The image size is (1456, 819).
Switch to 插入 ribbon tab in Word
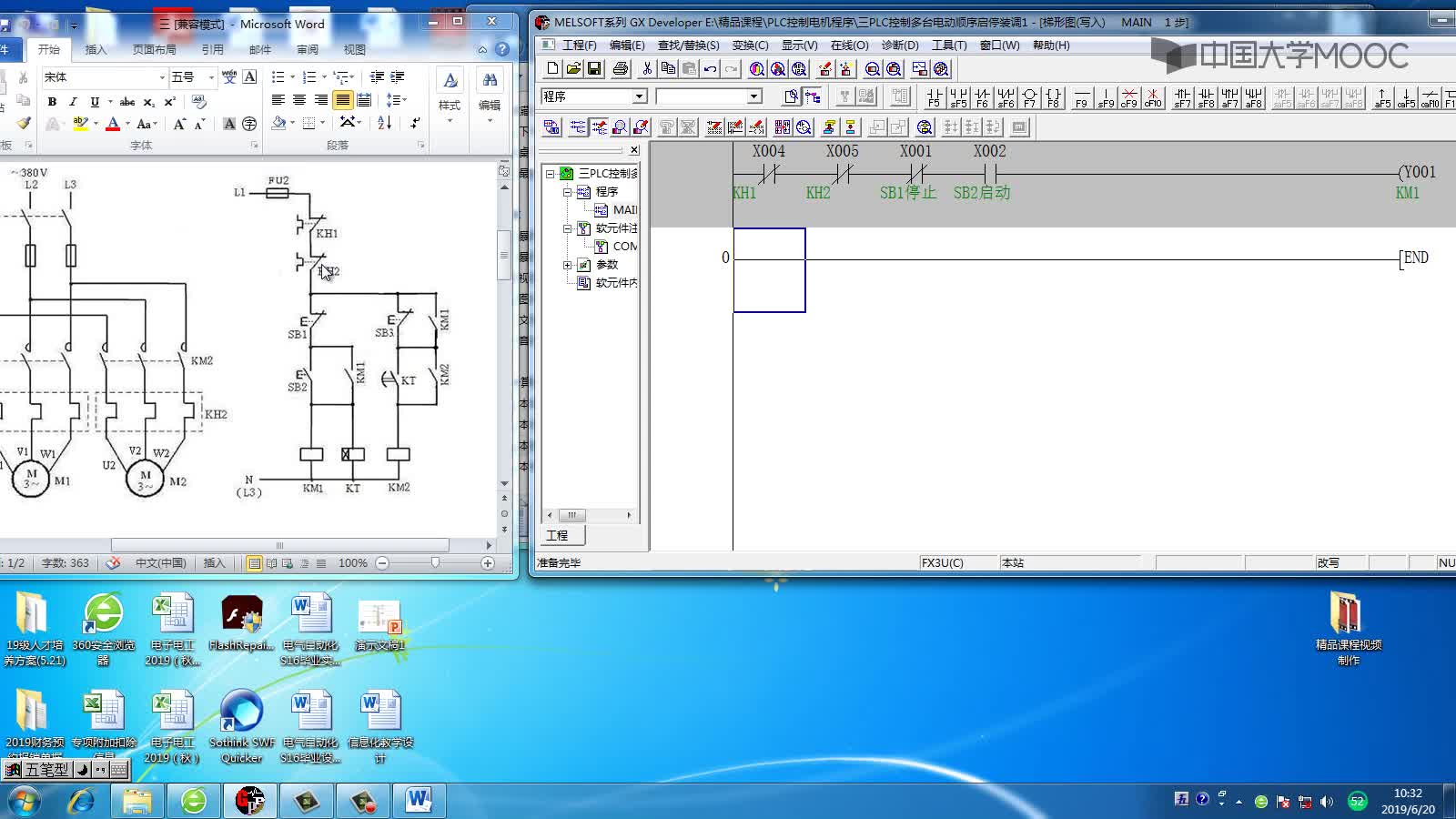96,49
